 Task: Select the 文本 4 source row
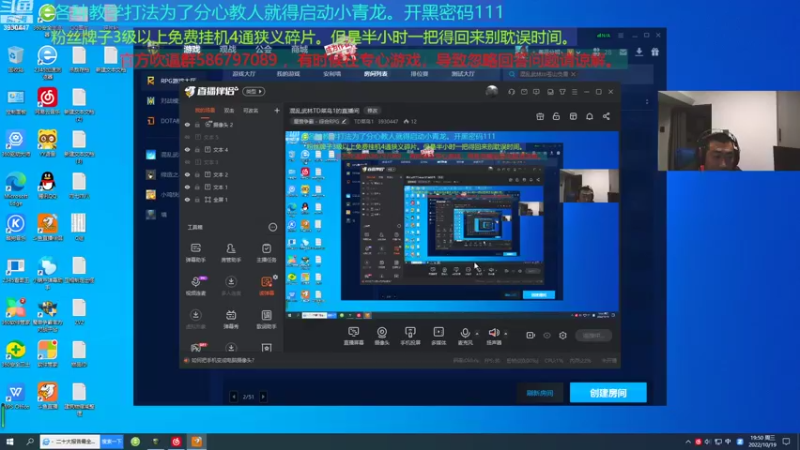tap(232, 149)
